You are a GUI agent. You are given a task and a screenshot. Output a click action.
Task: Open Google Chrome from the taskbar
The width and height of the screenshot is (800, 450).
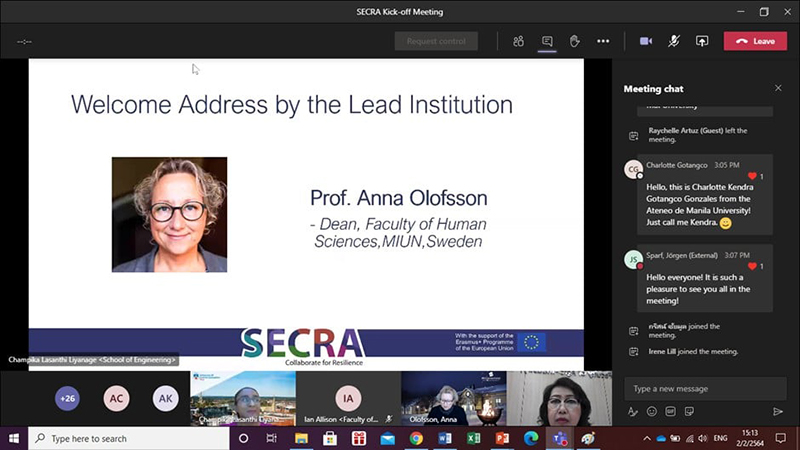(416, 438)
